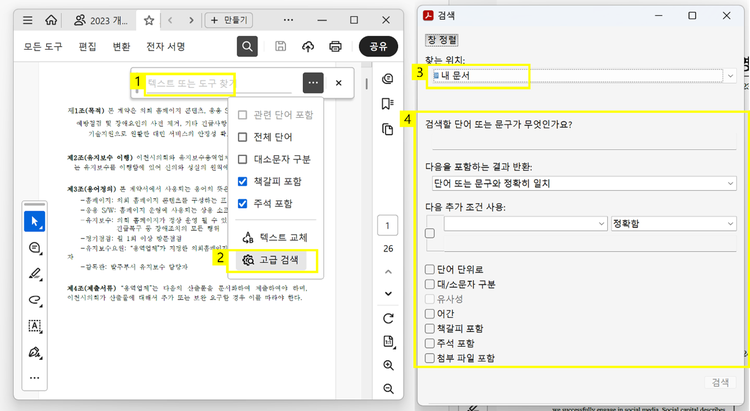Show more tools in left toolbar

tap(34, 378)
